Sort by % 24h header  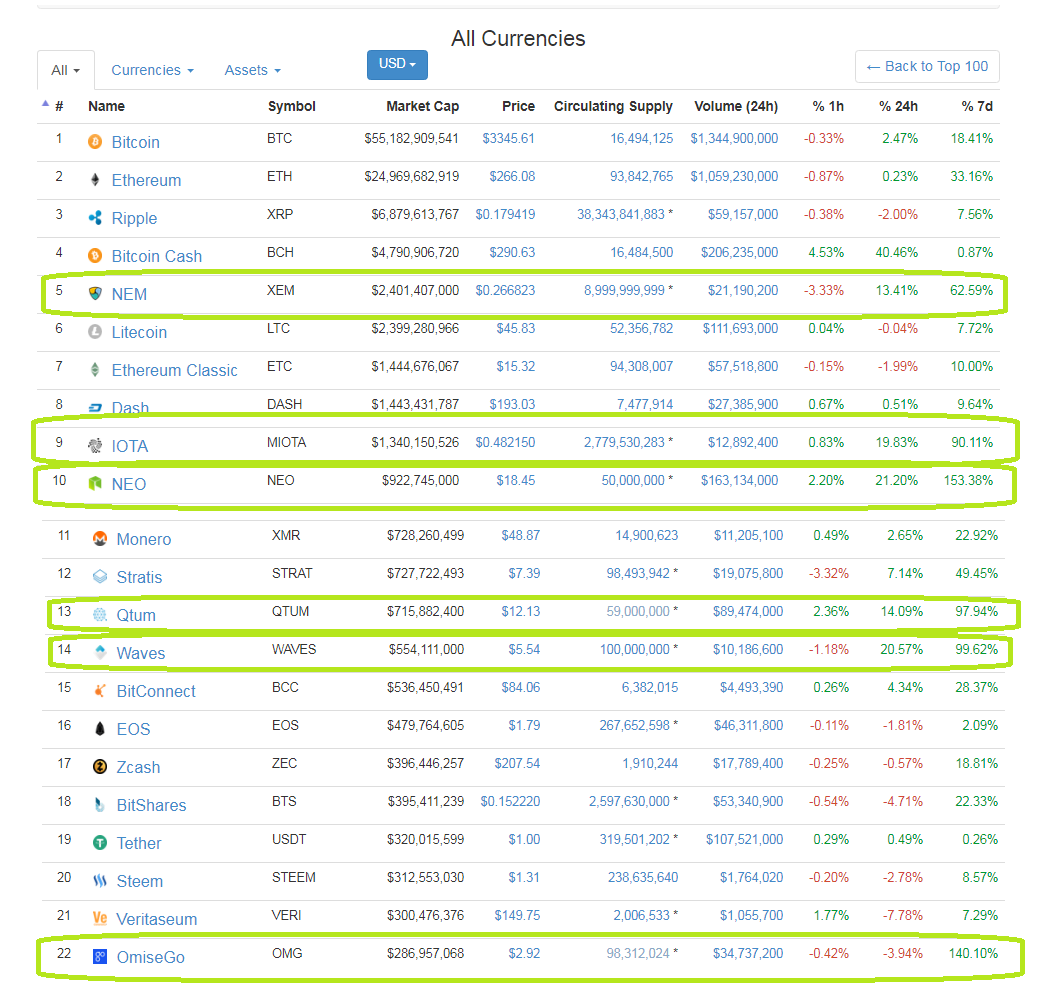tap(899, 106)
